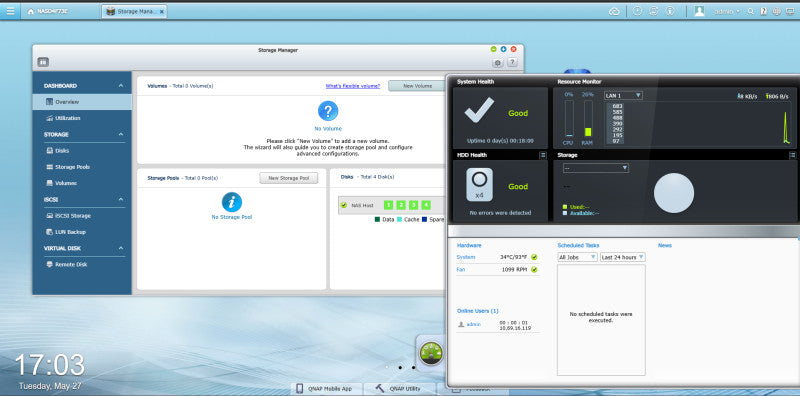Click the System hardware link
This screenshot has width=800, height=396.
(x=466, y=257)
